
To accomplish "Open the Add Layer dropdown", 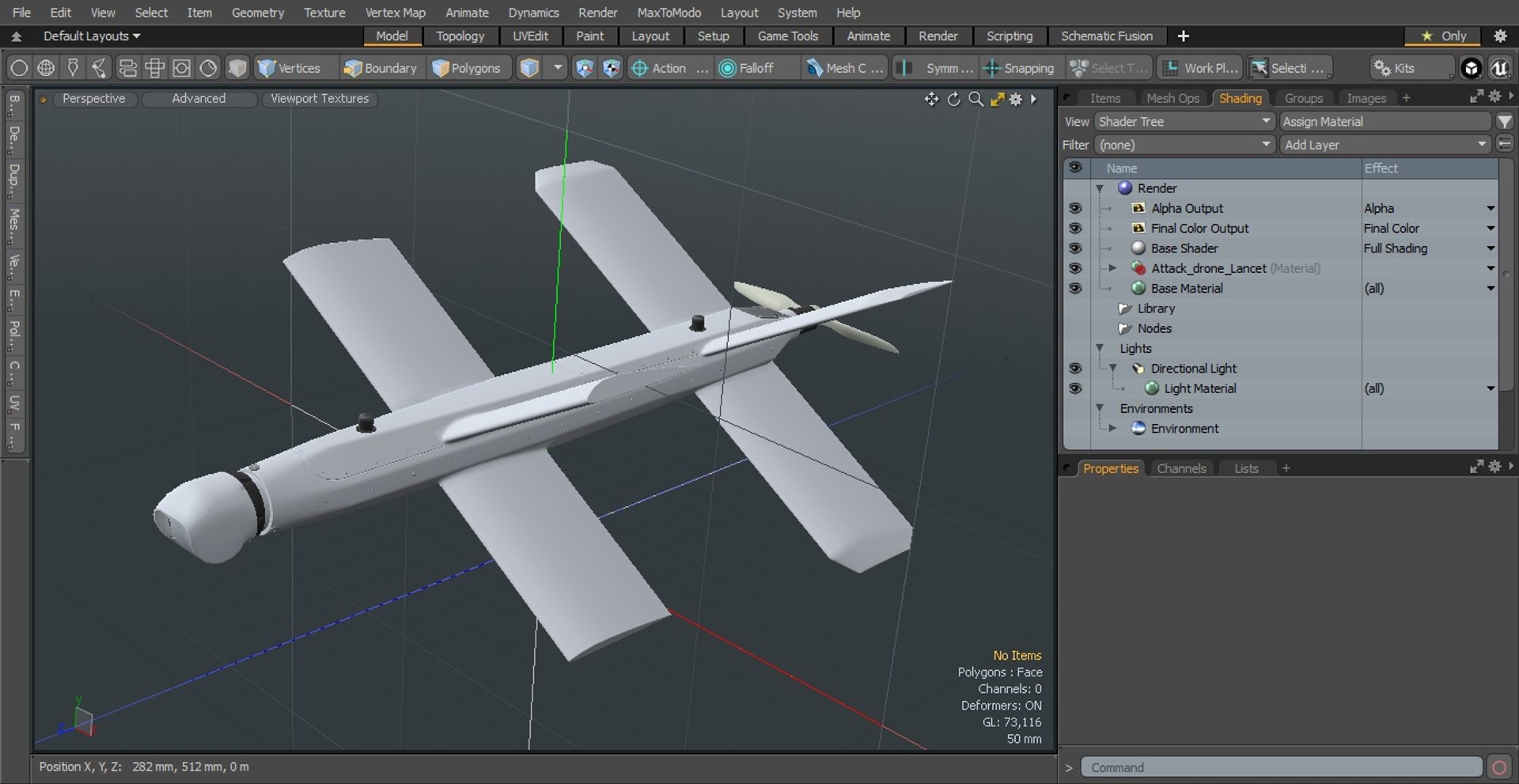I will click(1385, 145).
